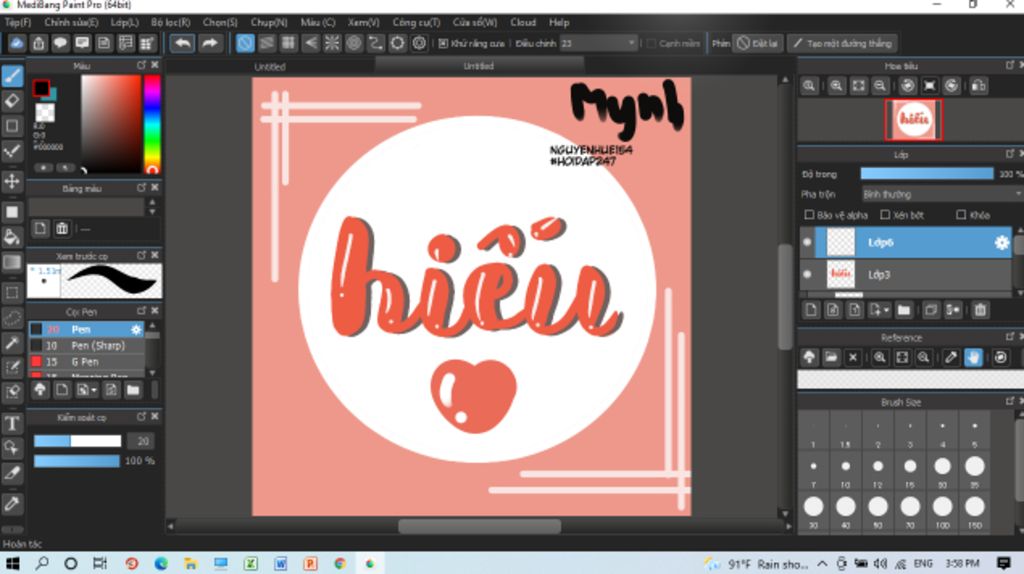The image size is (1024, 574).
Task: Open the add-brush dropdown in Cọ panel
Action: point(94,391)
